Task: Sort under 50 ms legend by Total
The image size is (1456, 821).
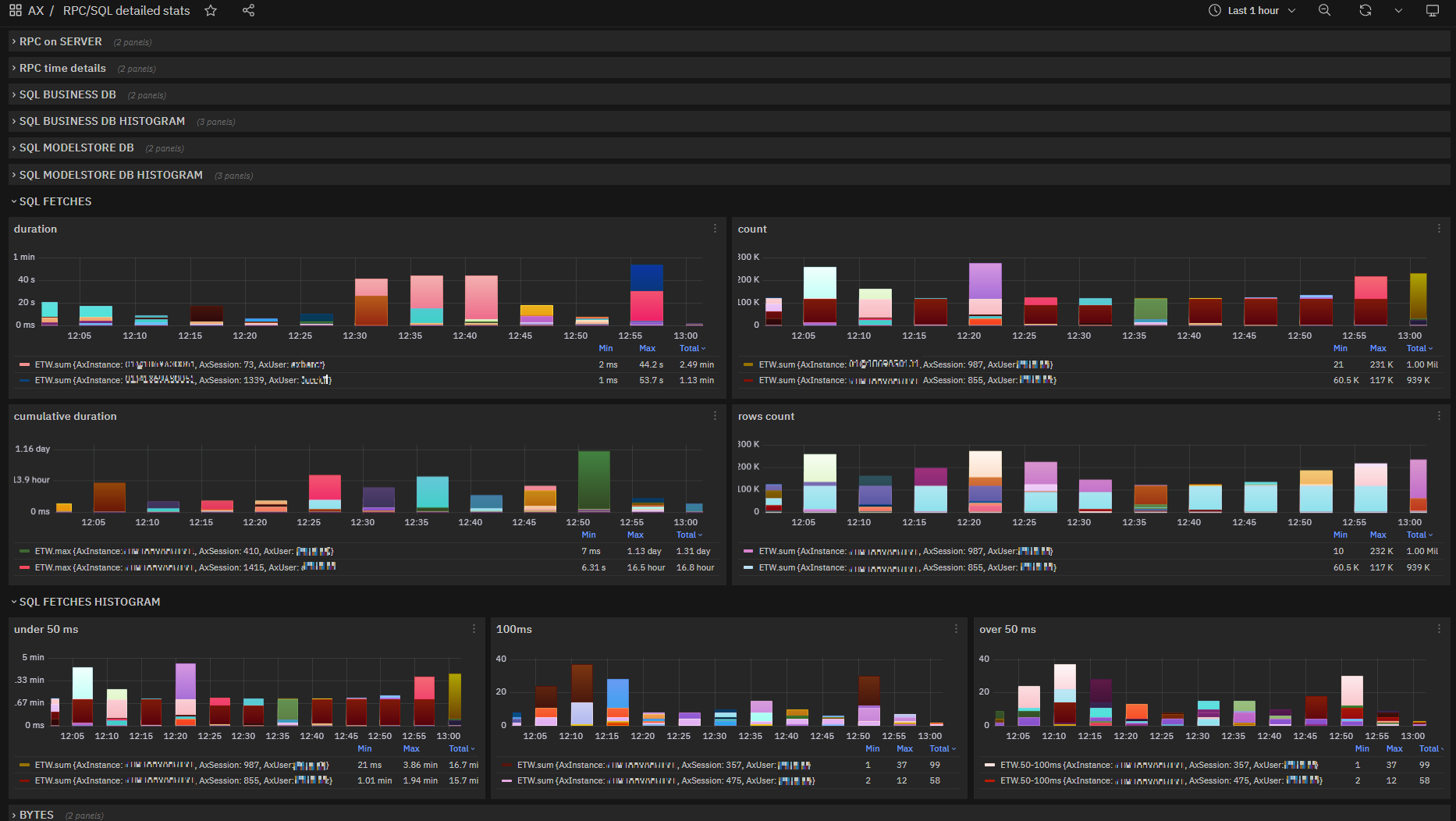Action: point(461,748)
